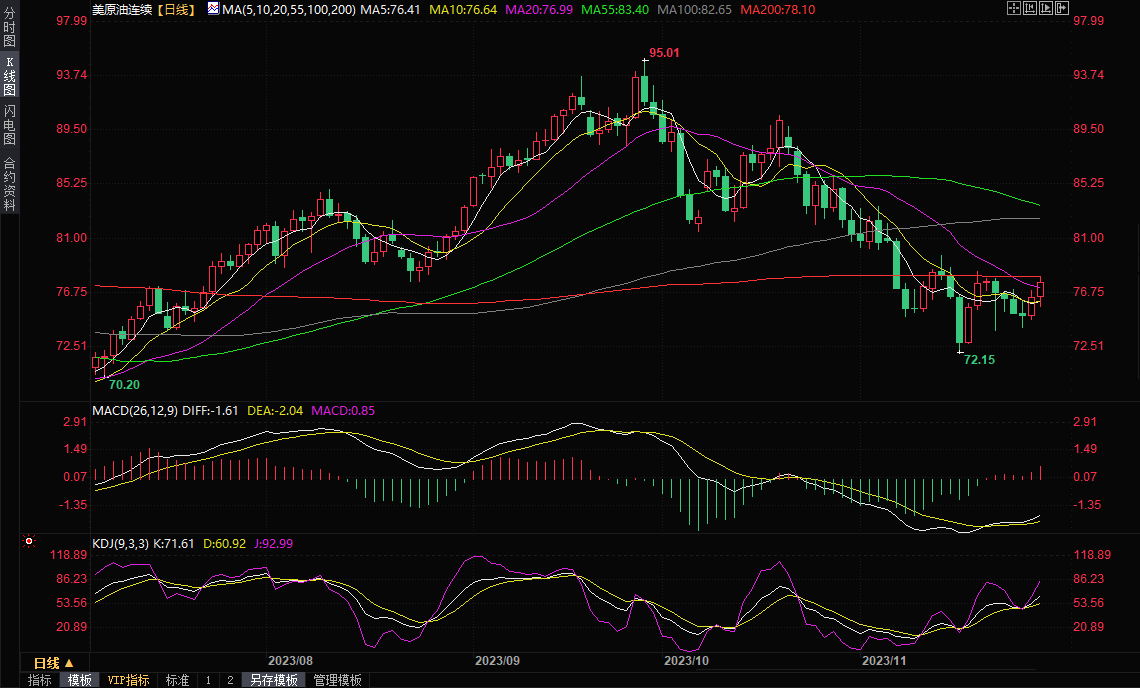
Task: Select template number 1
Action: [x=208, y=680]
